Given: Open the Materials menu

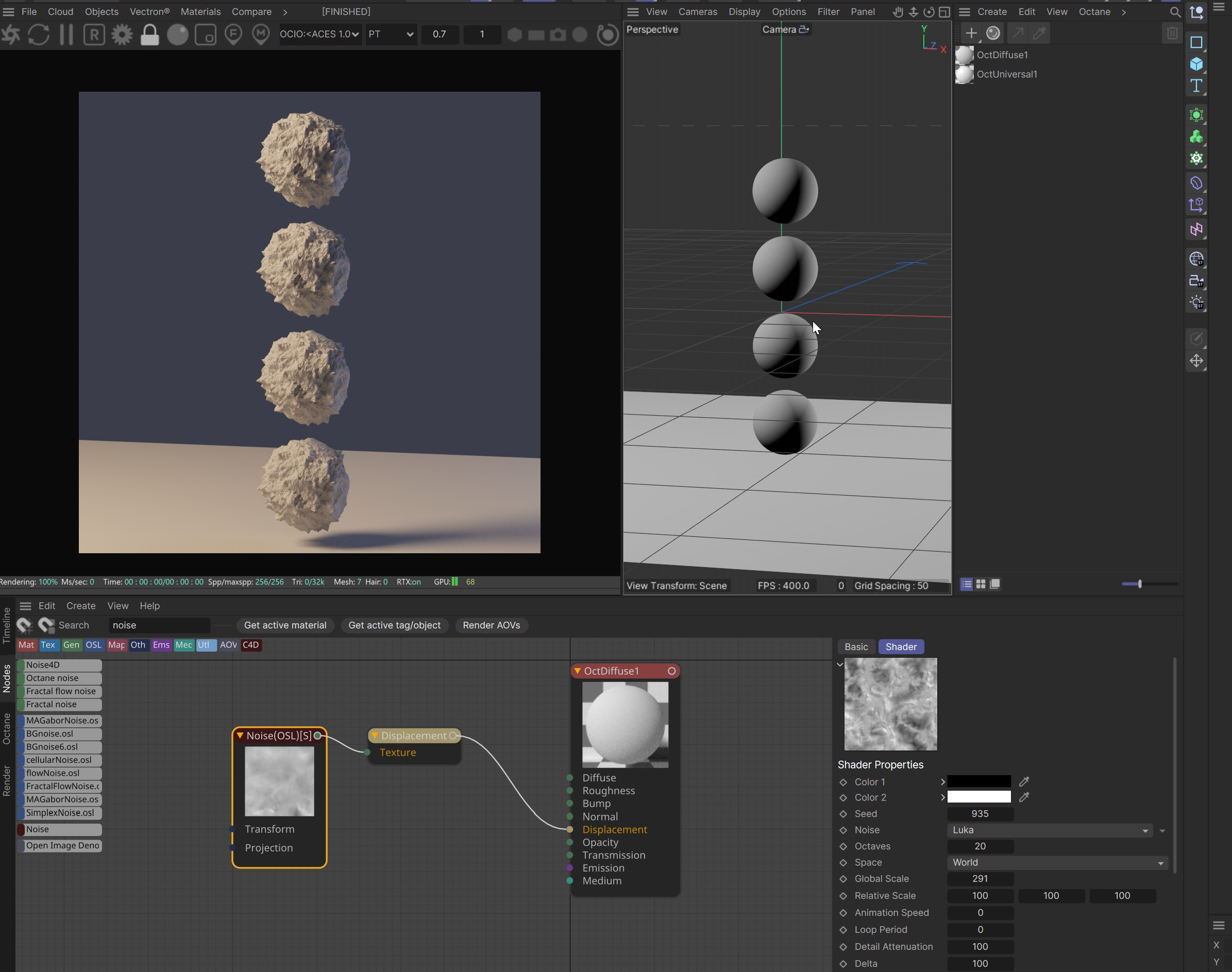Looking at the screenshot, I should pyautogui.click(x=200, y=11).
